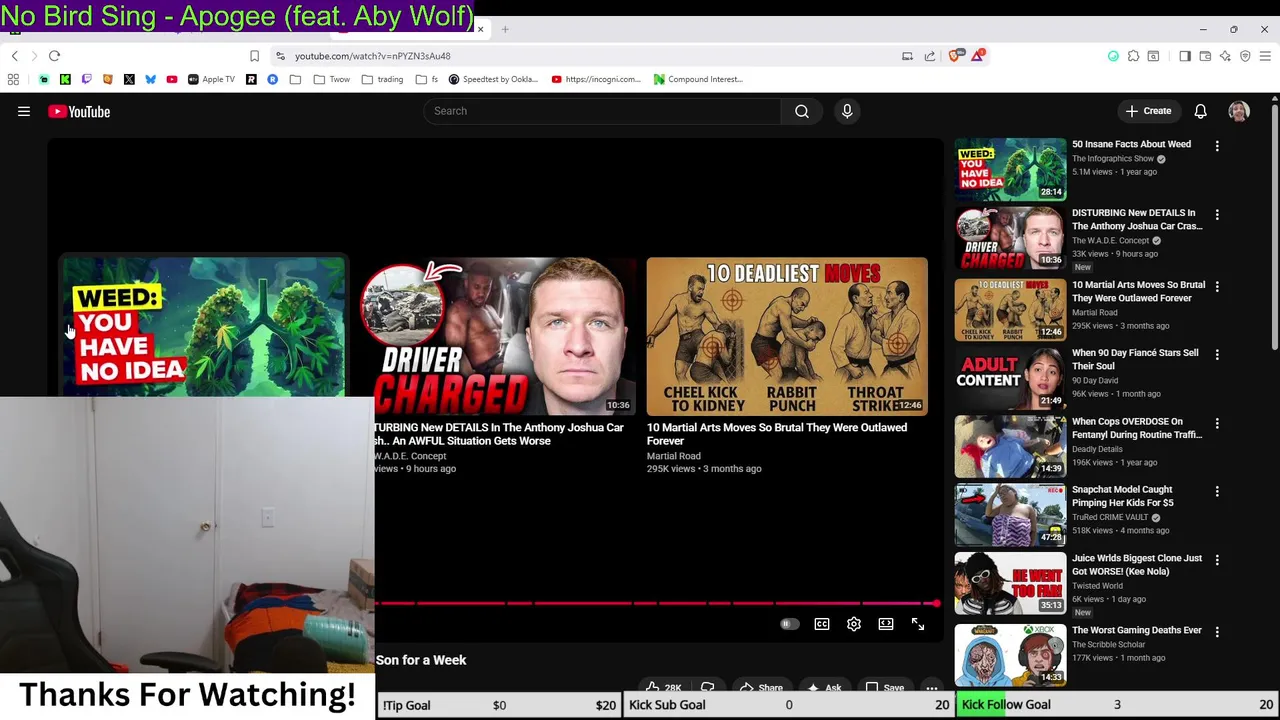Open more options for Snapchat Model Caught video
This screenshot has height=720, width=1280.
(1217, 492)
